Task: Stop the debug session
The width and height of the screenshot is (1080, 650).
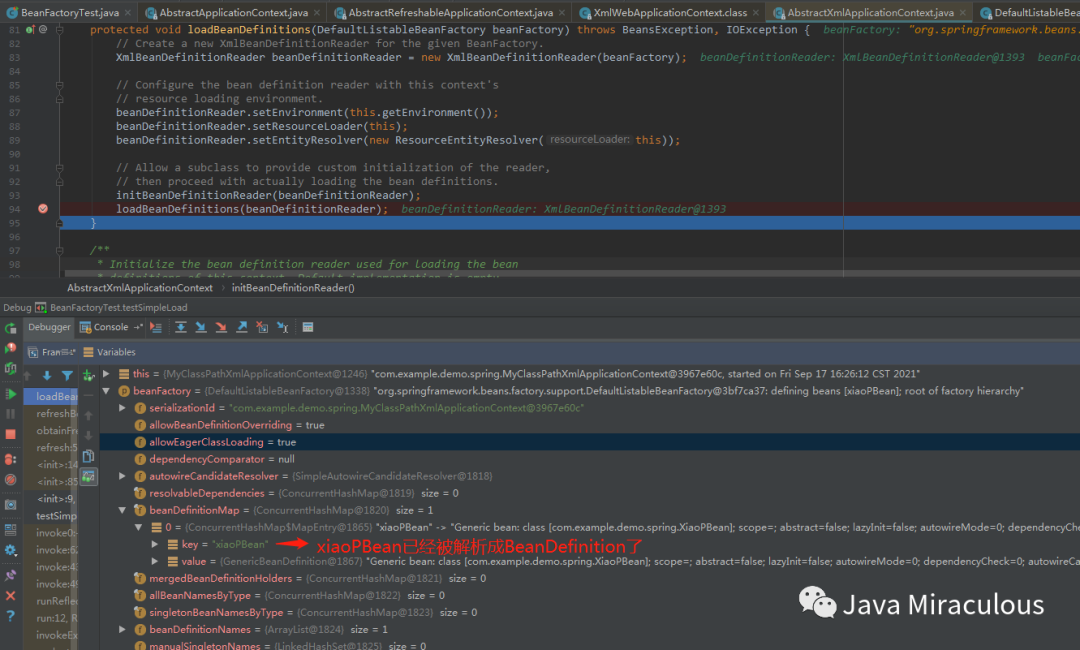Action: (x=10, y=434)
